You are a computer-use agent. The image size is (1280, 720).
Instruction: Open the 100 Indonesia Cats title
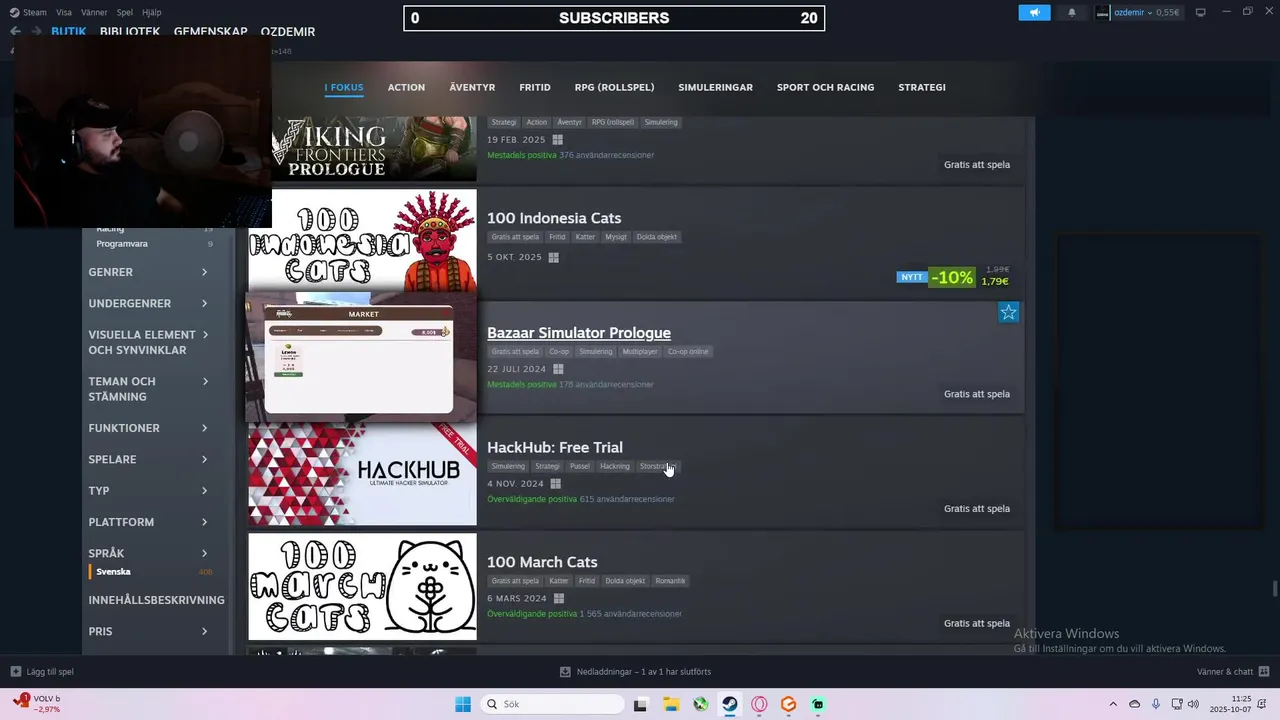point(554,218)
